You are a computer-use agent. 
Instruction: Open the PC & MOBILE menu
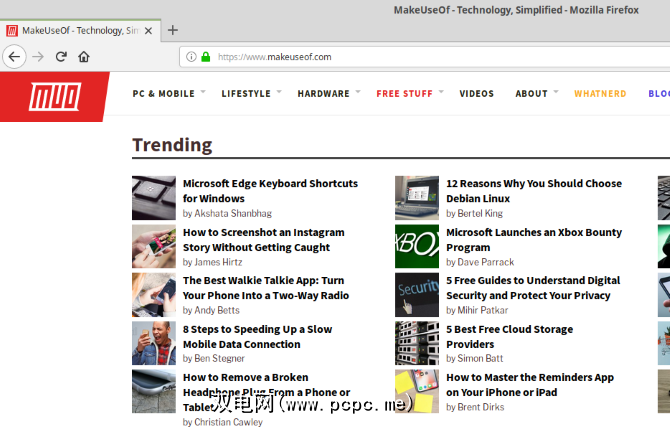[x=163, y=94]
